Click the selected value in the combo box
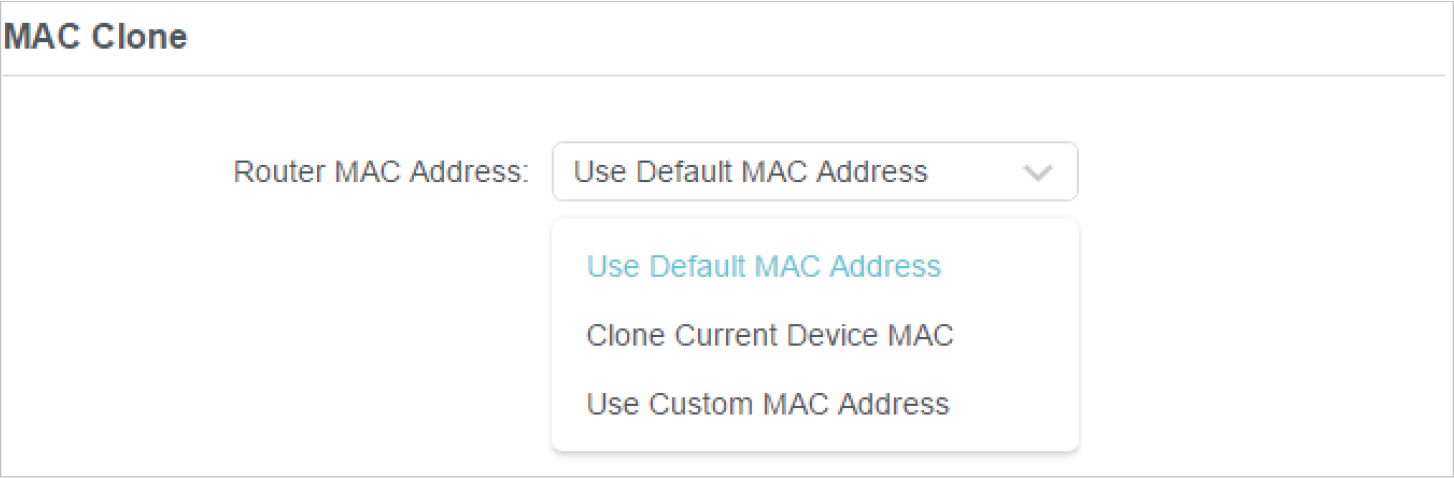 coord(750,172)
